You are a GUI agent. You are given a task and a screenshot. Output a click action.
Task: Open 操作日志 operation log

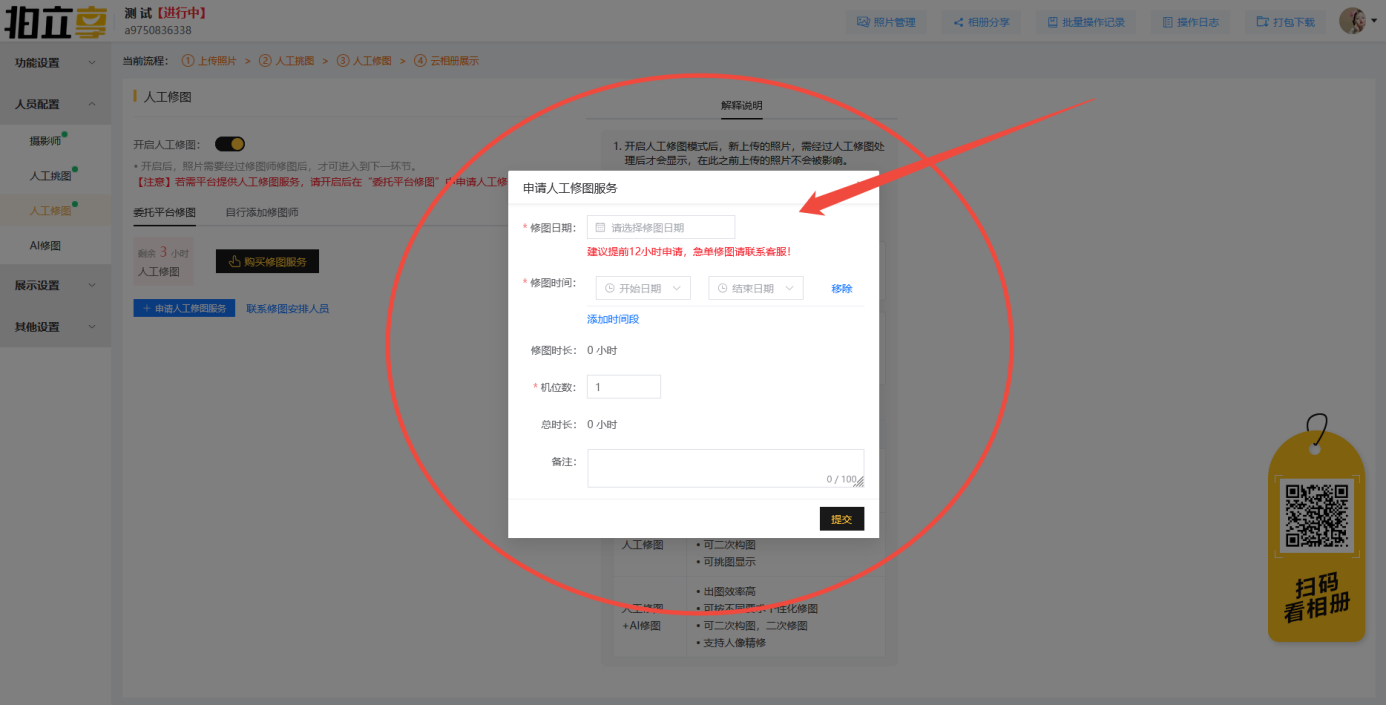click(x=1190, y=22)
